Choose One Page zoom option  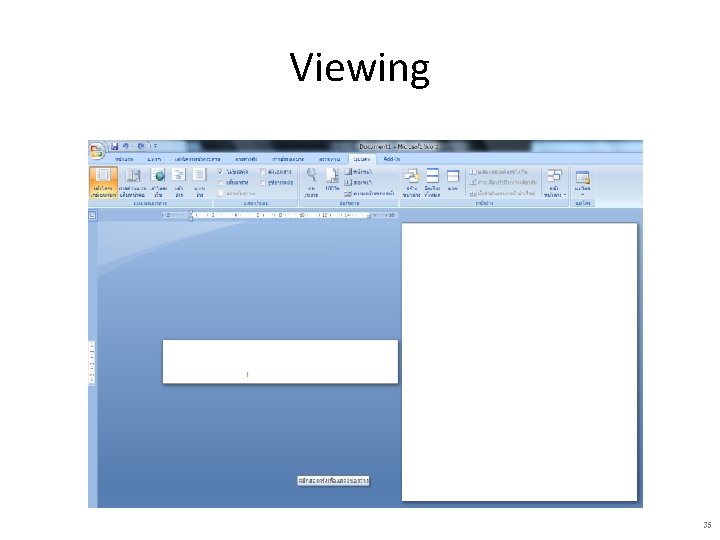point(358,171)
